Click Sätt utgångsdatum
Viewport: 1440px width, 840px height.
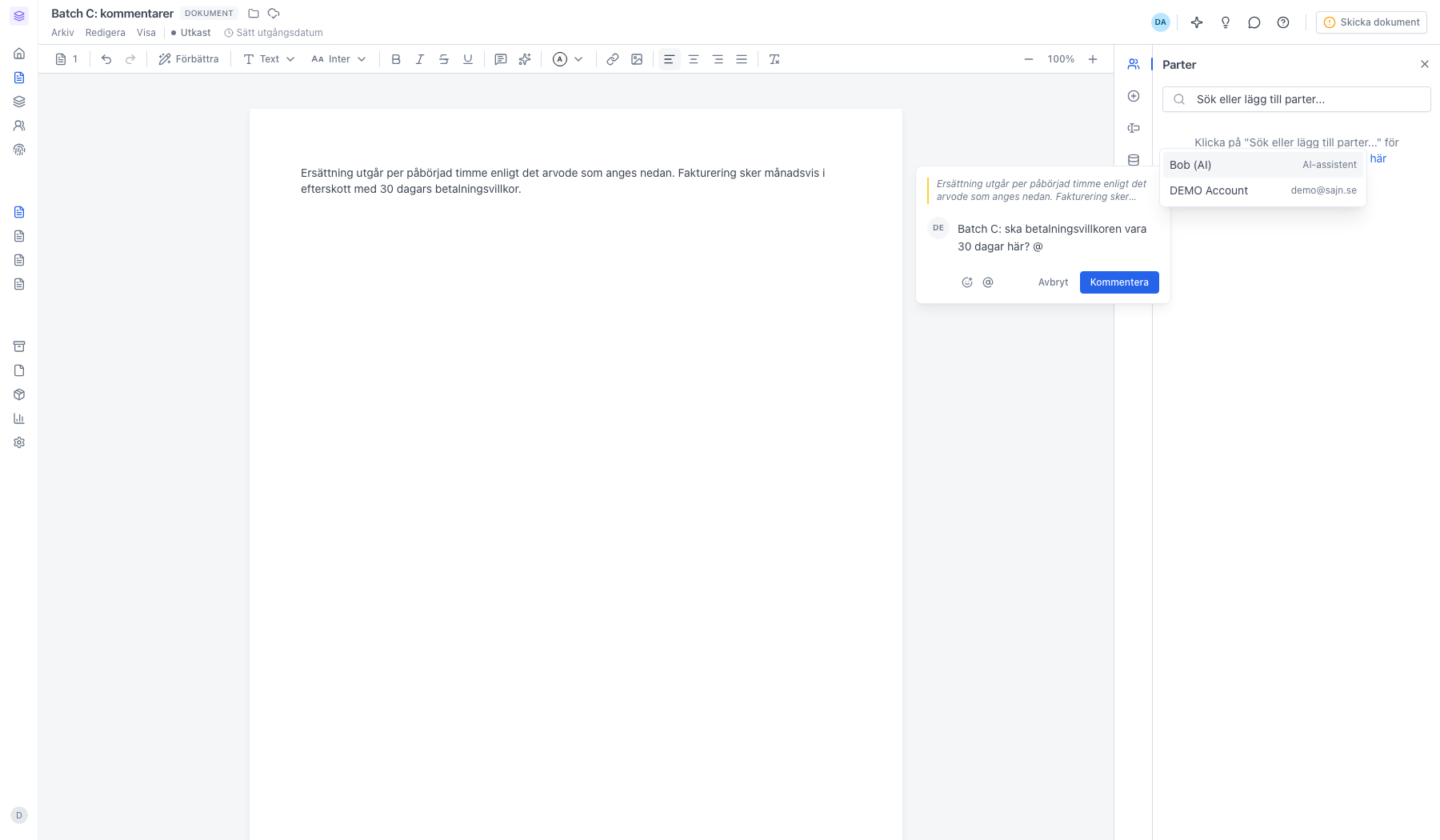pos(274,33)
